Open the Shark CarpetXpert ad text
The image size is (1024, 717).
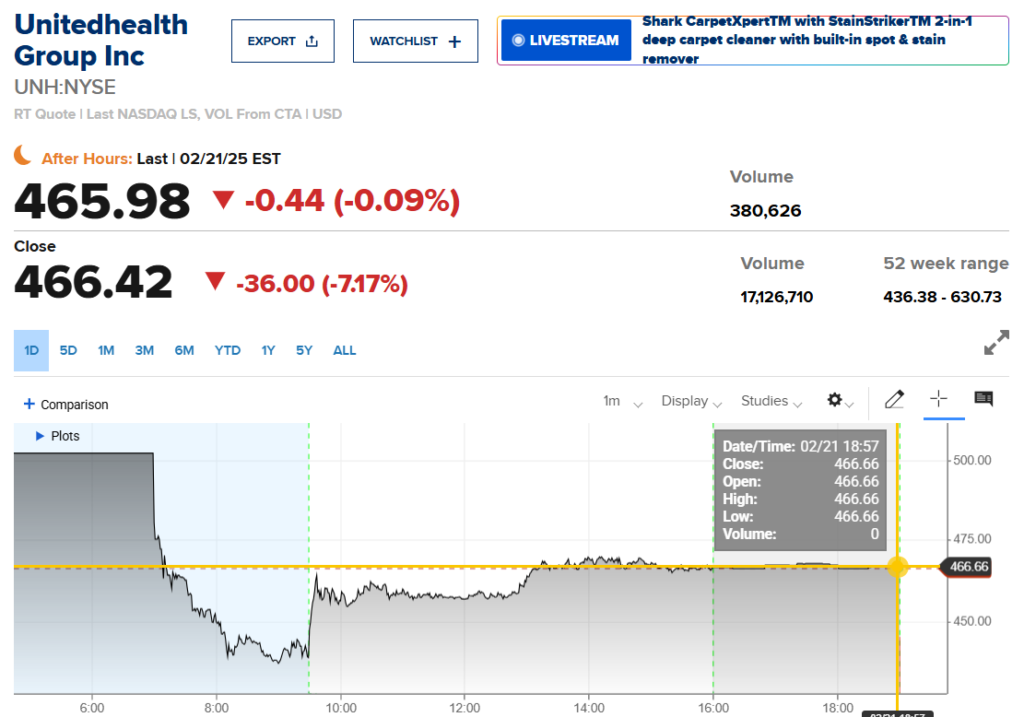pyautogui.click(x=807, y=40)
